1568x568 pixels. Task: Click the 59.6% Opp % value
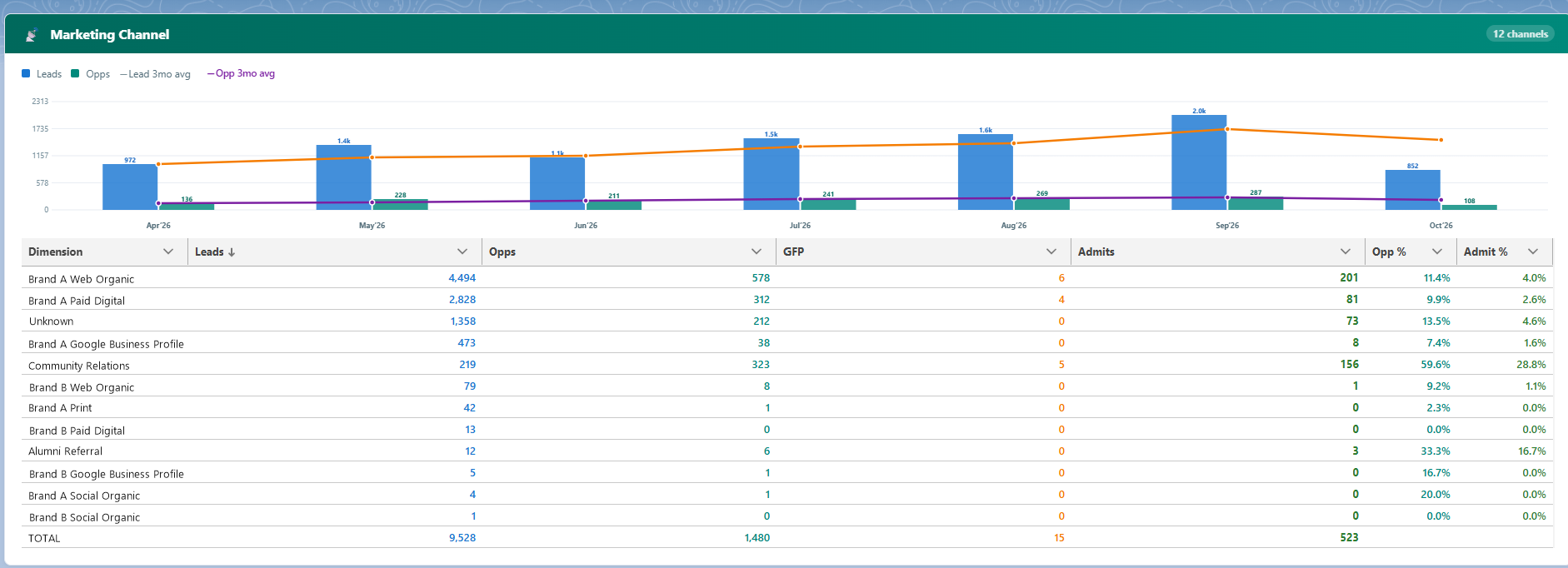[x=1436, y=365]
